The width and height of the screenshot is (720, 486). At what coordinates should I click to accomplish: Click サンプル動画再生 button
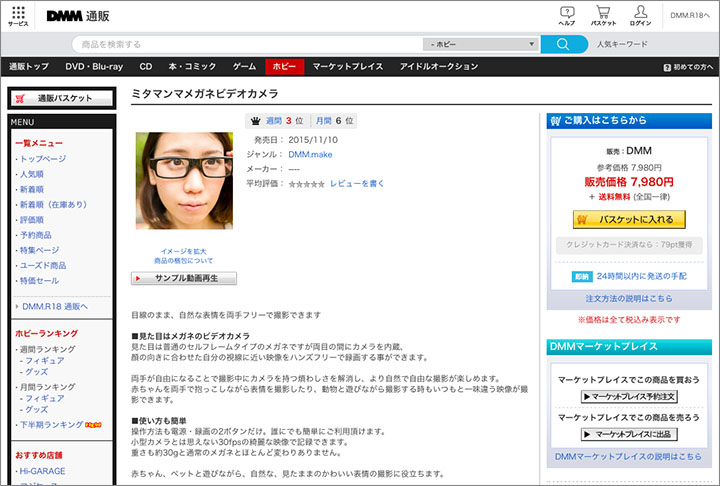pos(184,278)
